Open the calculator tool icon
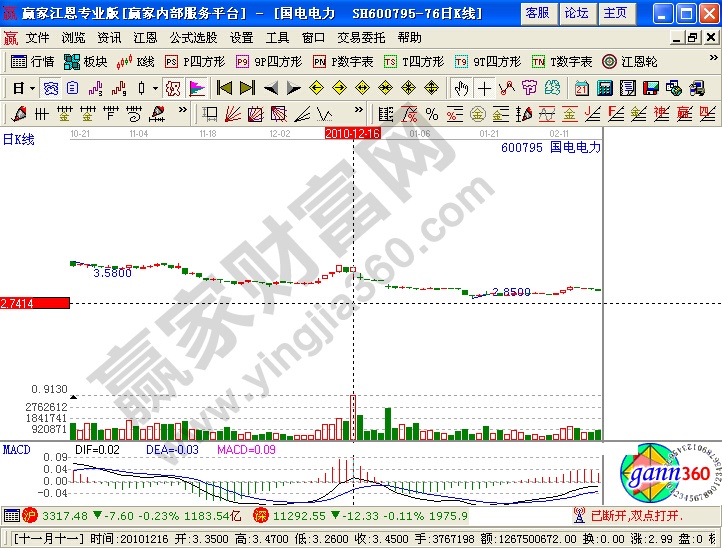 (603, 87)
